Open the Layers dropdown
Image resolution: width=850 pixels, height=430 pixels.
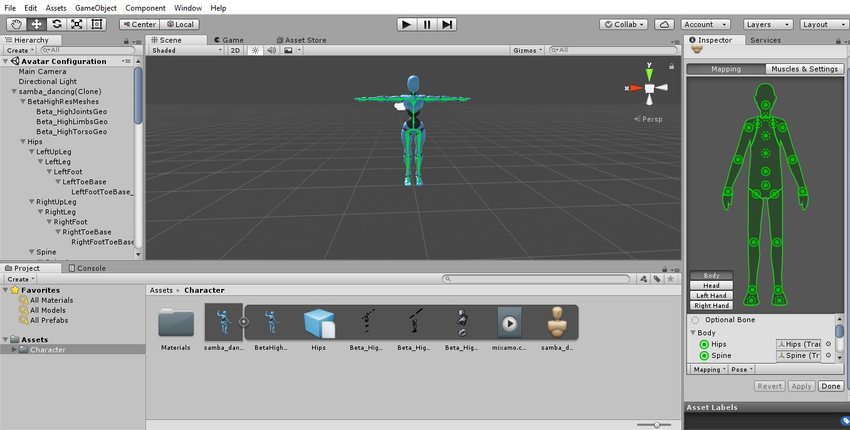point(768,24)
